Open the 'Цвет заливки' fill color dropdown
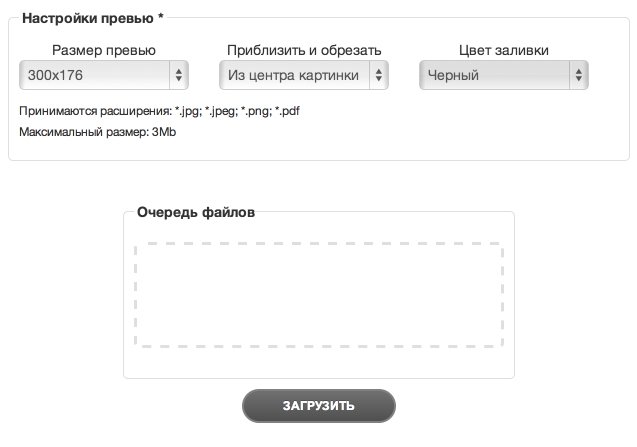The height and width of the screenshot is (447, 637). (x=504, y=75)
